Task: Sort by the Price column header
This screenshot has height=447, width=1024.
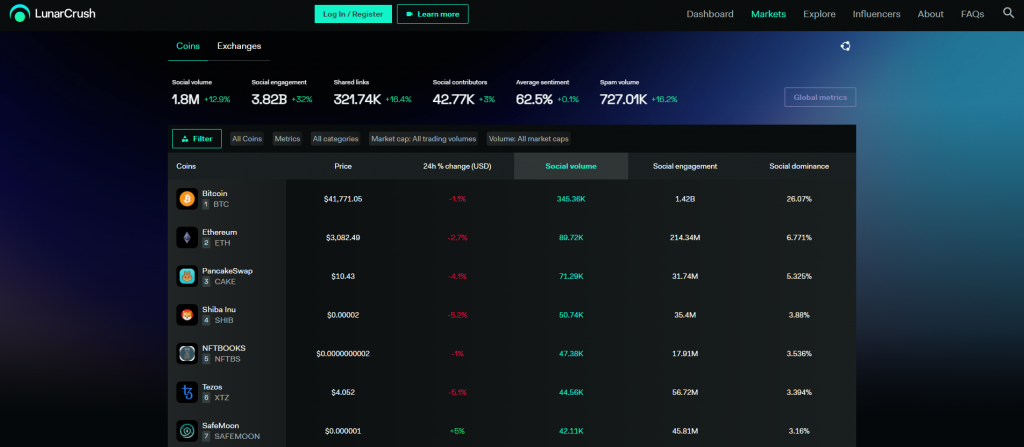Action: [343, 166]
